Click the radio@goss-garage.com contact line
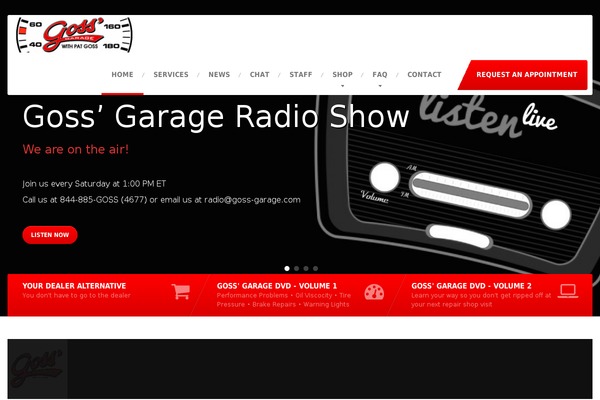The image size is (600, 400). pyautogui.click(x=161, y=200)
